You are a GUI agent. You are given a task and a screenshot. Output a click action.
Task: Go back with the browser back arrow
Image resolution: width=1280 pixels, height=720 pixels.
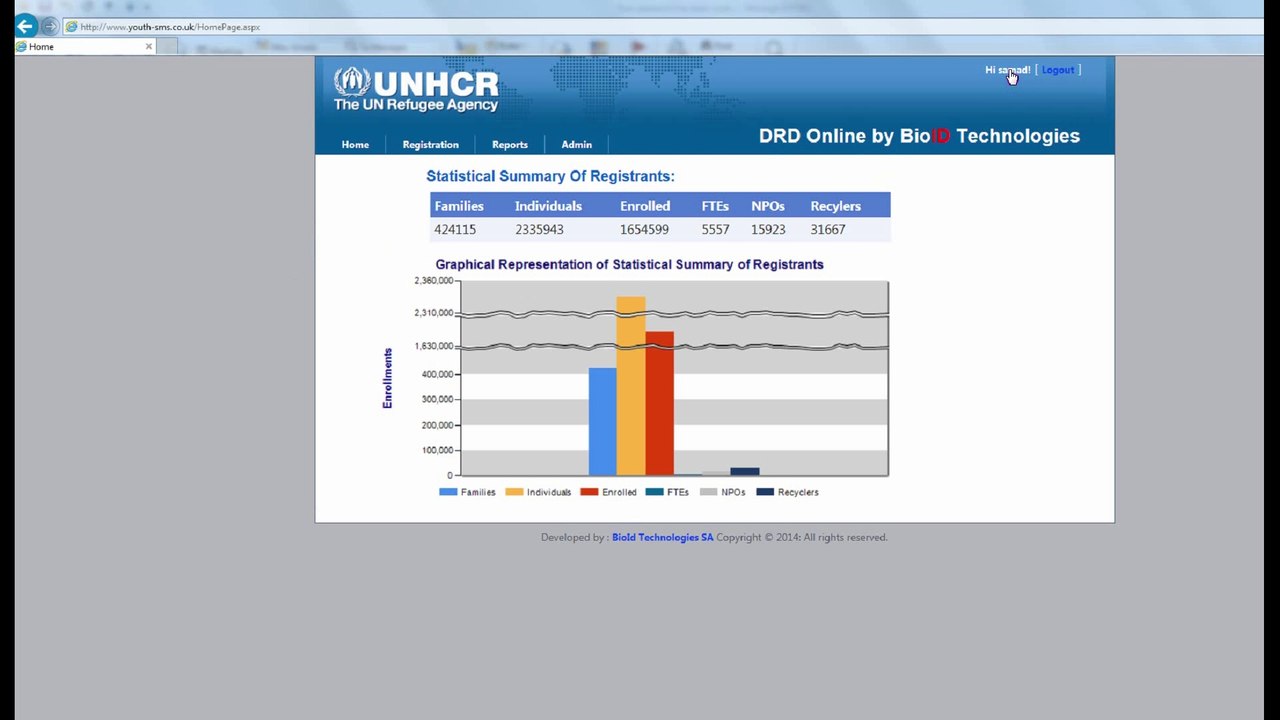(26, 26)
